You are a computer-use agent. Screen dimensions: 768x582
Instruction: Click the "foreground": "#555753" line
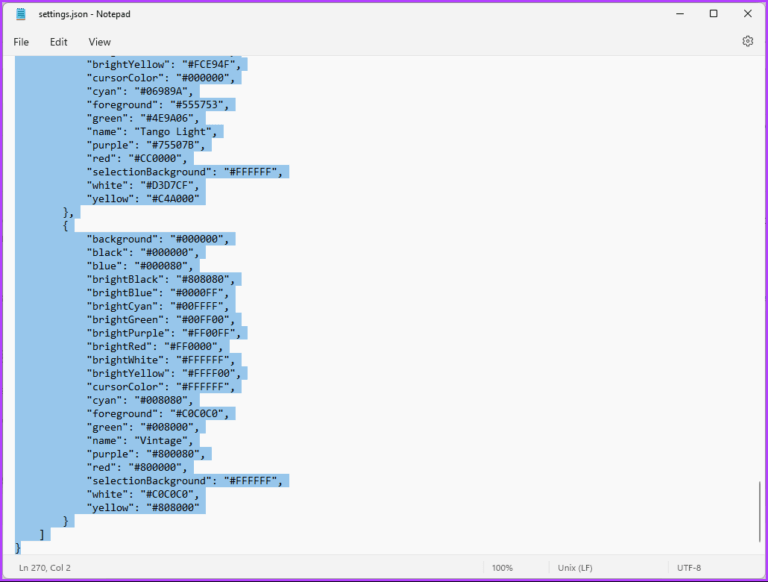pyautogui.click(x=158, y=105)
